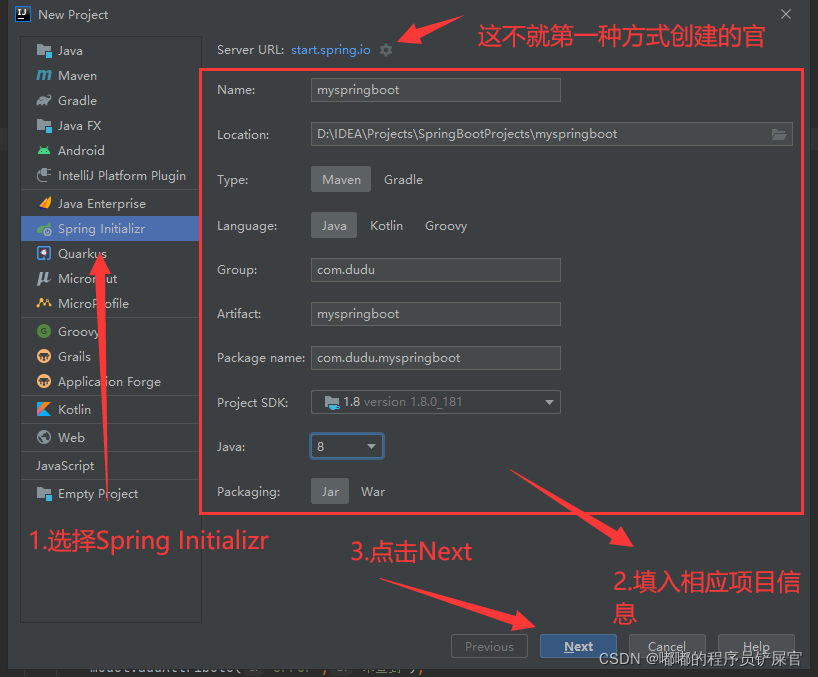Choose Java as the language
Image resolution: width=818 pixels, height=677 pixels.
(334, 225)
